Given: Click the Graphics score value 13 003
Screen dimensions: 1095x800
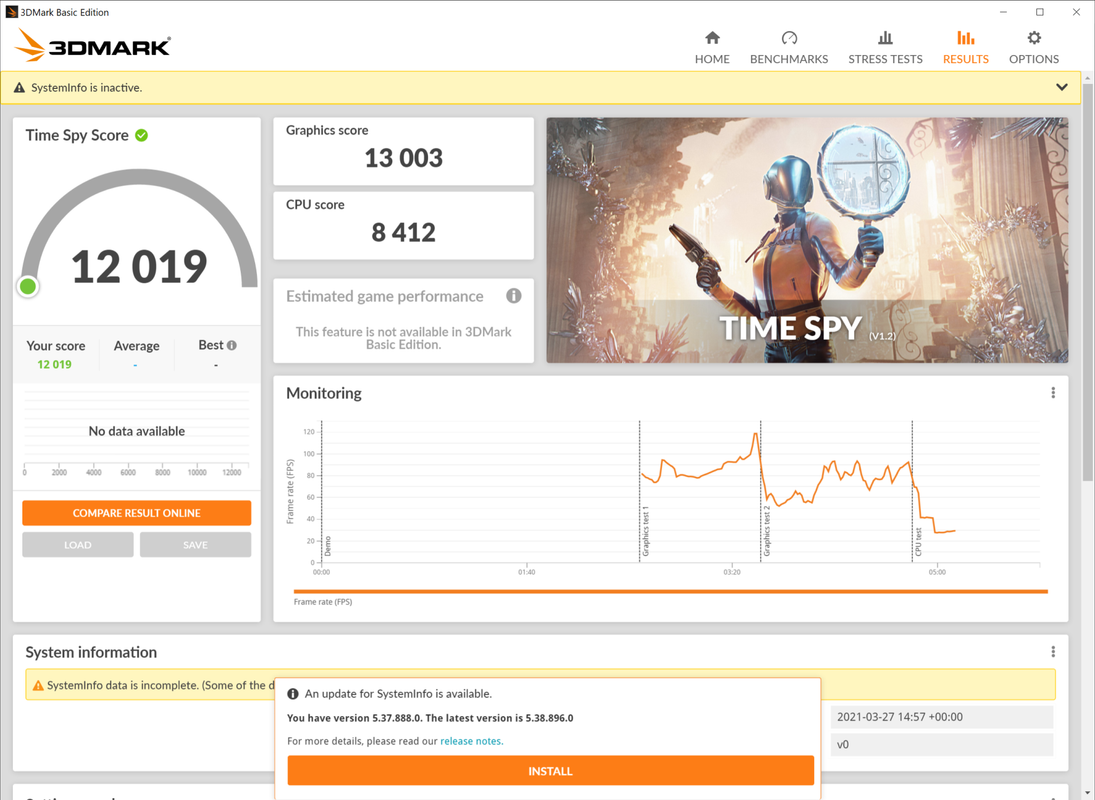Looking at the screenshot, I should point(404,158).
